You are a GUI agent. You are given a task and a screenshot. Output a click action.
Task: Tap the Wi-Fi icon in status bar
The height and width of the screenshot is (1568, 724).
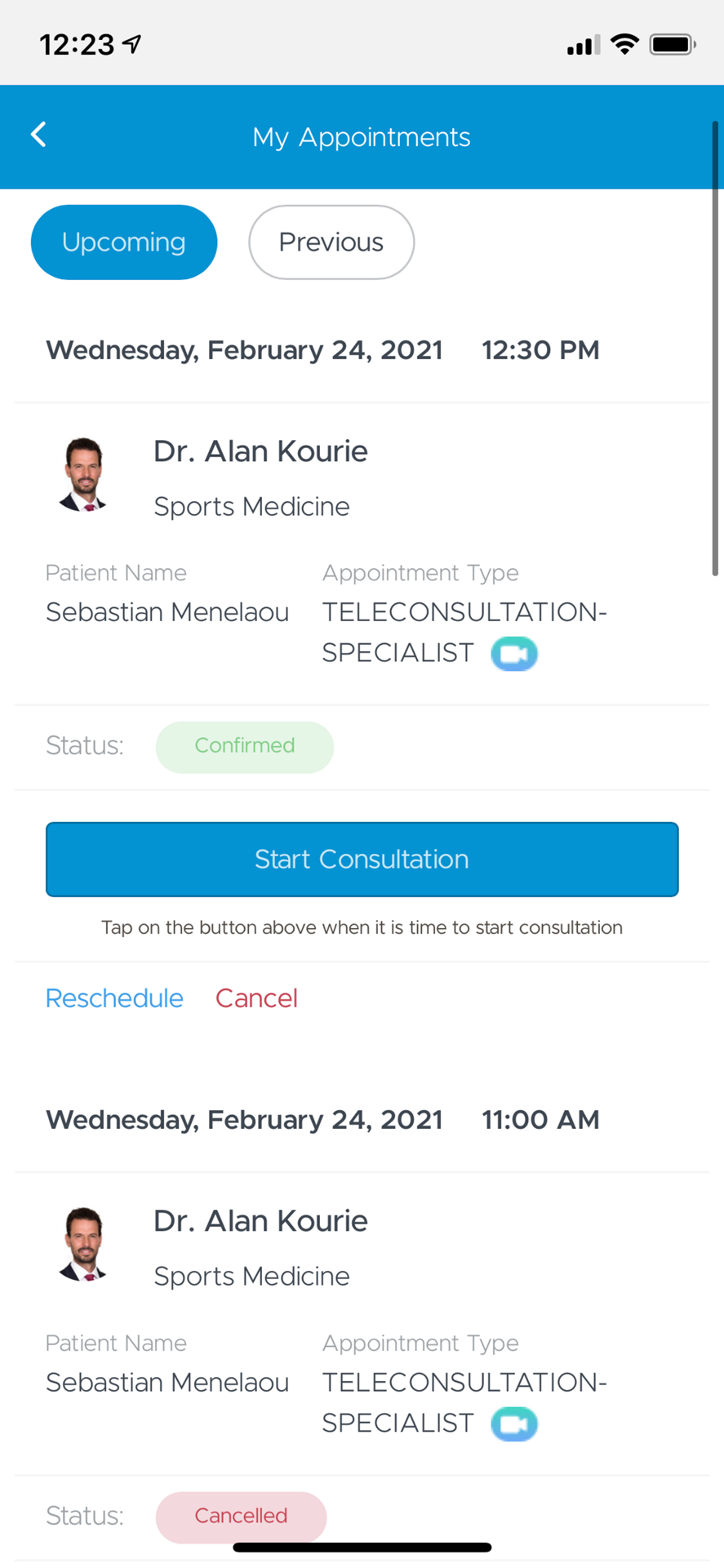tap(624, 44)
